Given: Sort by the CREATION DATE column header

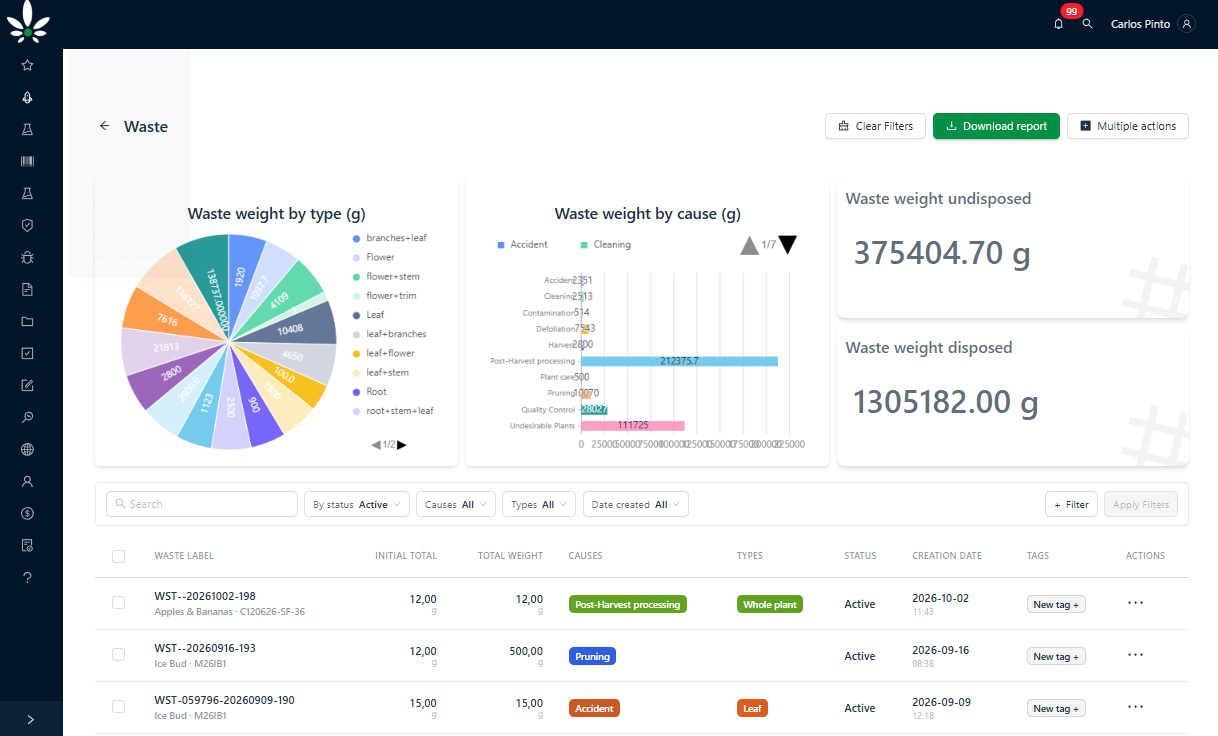Looking at the screenshot, I should (947, 556).
